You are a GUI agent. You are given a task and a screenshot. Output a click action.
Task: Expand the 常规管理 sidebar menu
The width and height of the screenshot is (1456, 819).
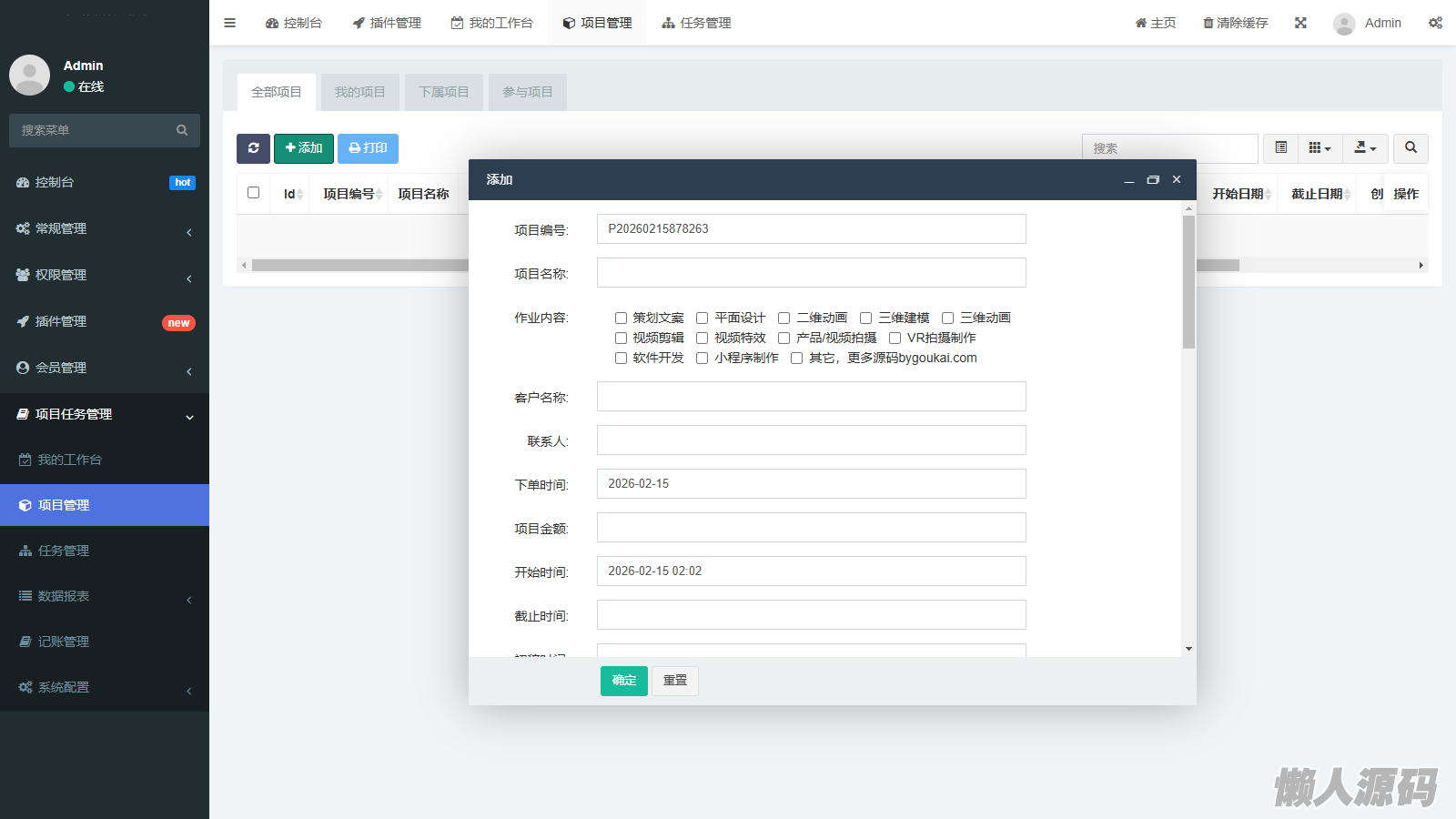pos(105,228)
